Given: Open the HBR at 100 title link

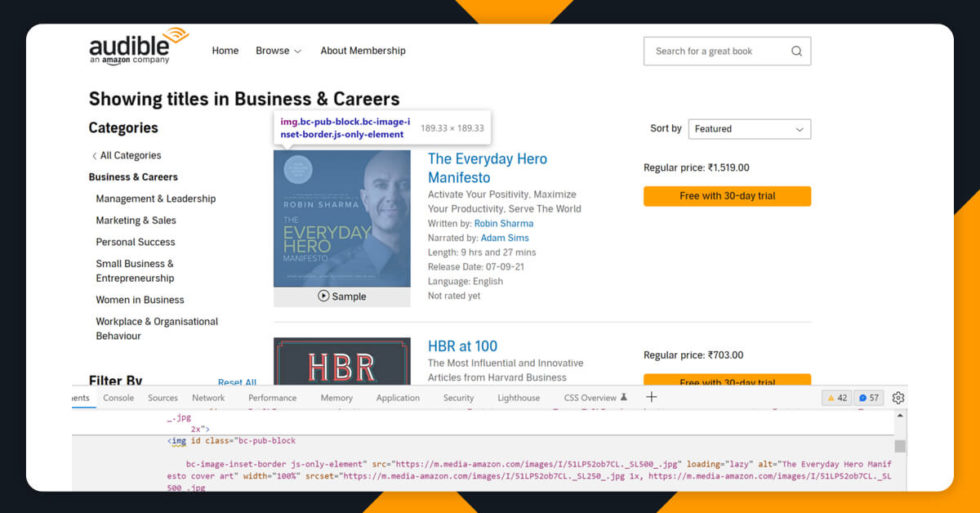Looking at the screenshot, I should point(462,346).
